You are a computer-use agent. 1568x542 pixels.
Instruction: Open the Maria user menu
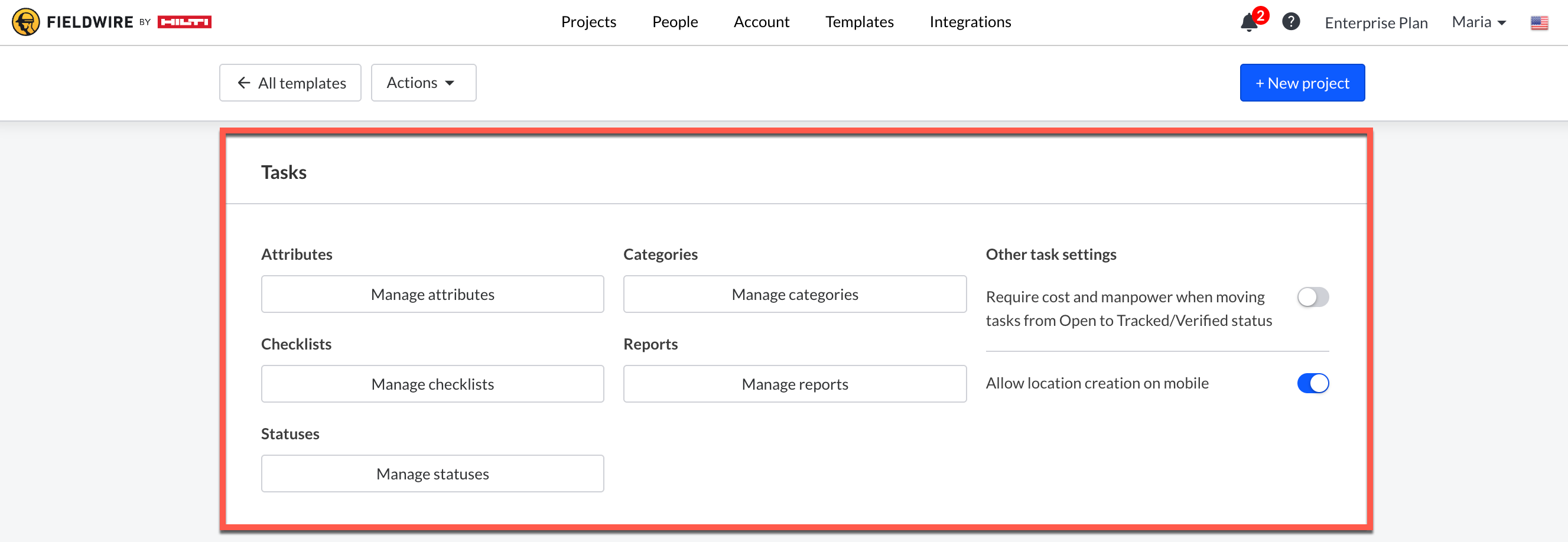(x=1478, y=22)
